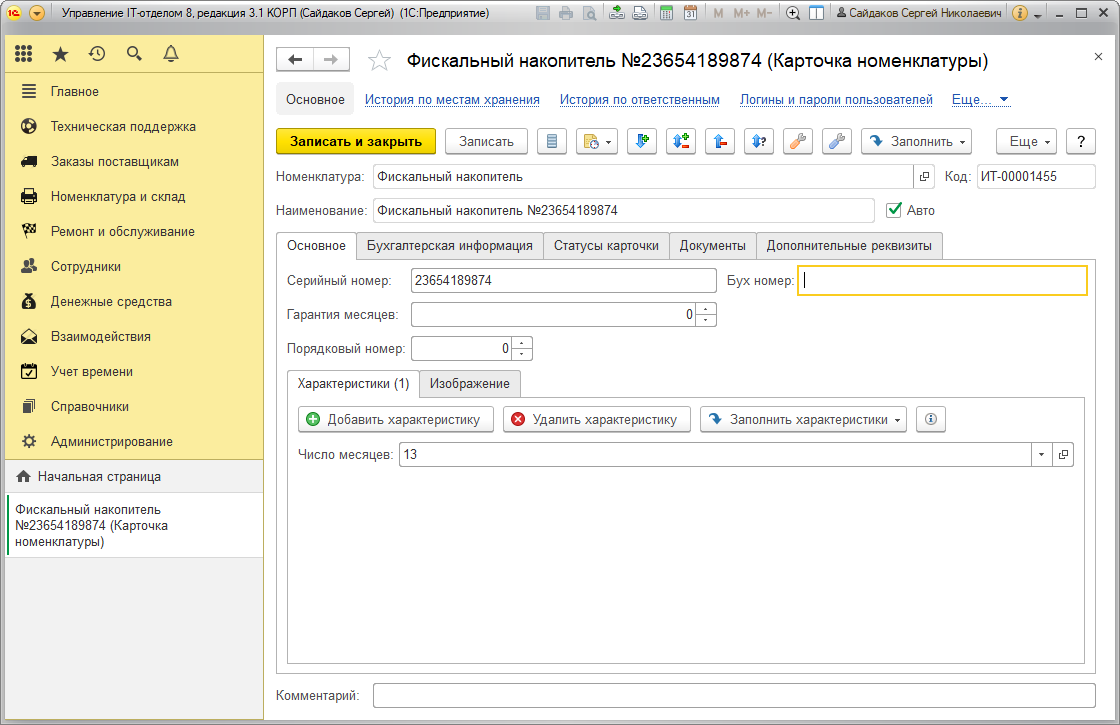
Task: Open the sections menu grid icon
Action: click(24, 54)
